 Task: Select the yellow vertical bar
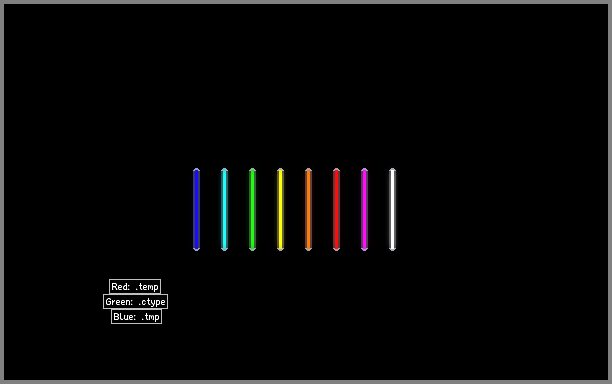(280, 210)
